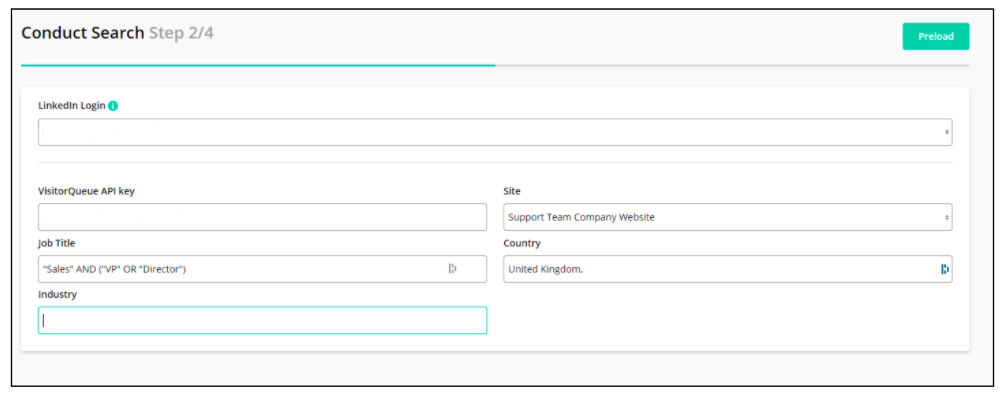Image resolution: width=1004 pixels, height=400 pixels.
Task: Click the green Preload button
Action: click(935, 36)
